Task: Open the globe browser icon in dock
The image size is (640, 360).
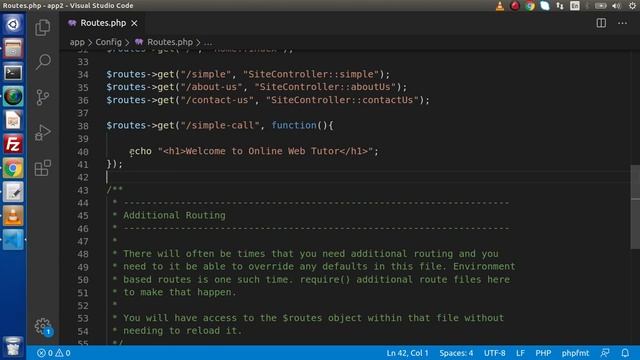Action: (x=13, y=96)
